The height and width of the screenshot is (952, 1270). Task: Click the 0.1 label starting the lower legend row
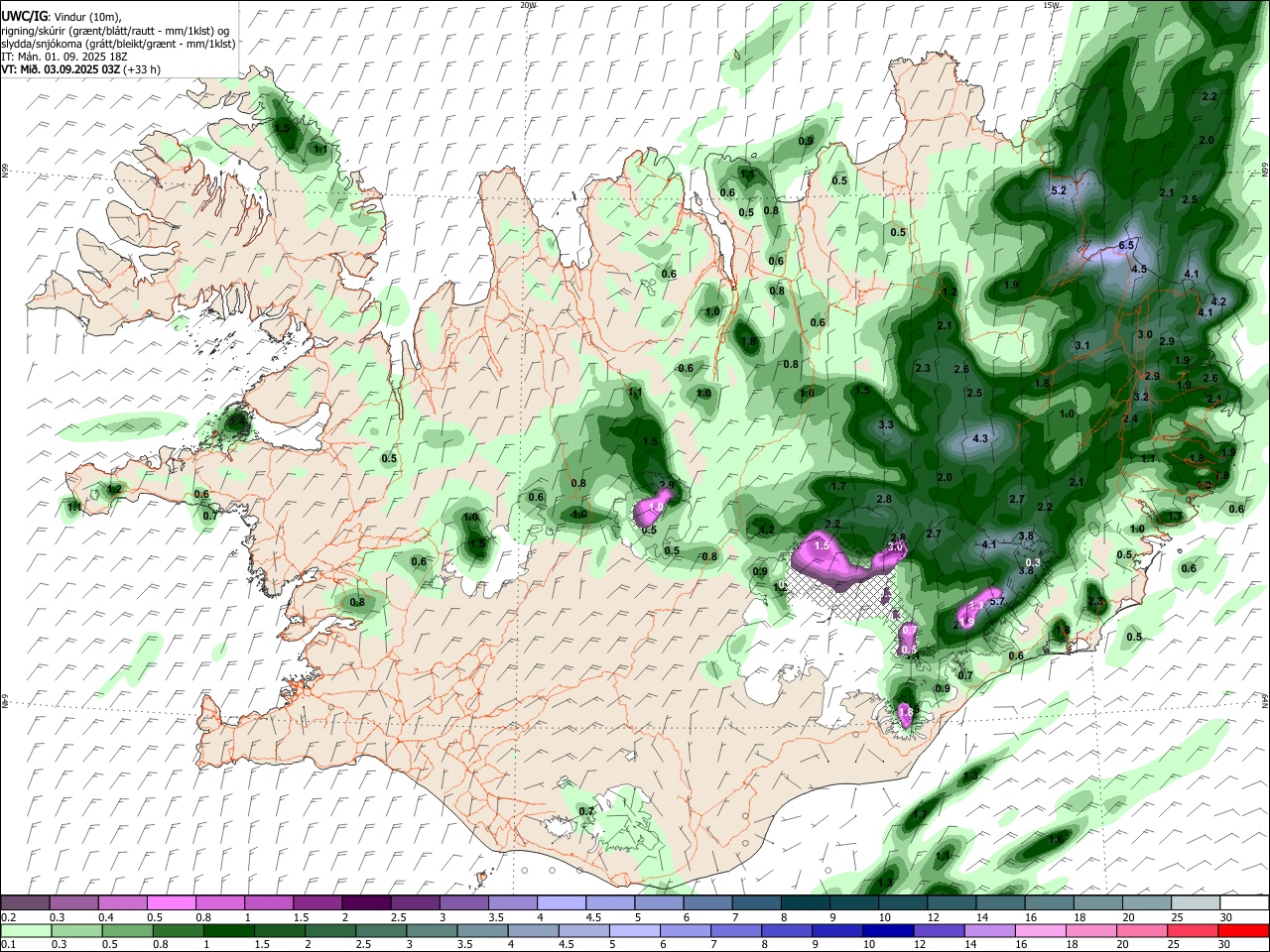pos(7,944)
